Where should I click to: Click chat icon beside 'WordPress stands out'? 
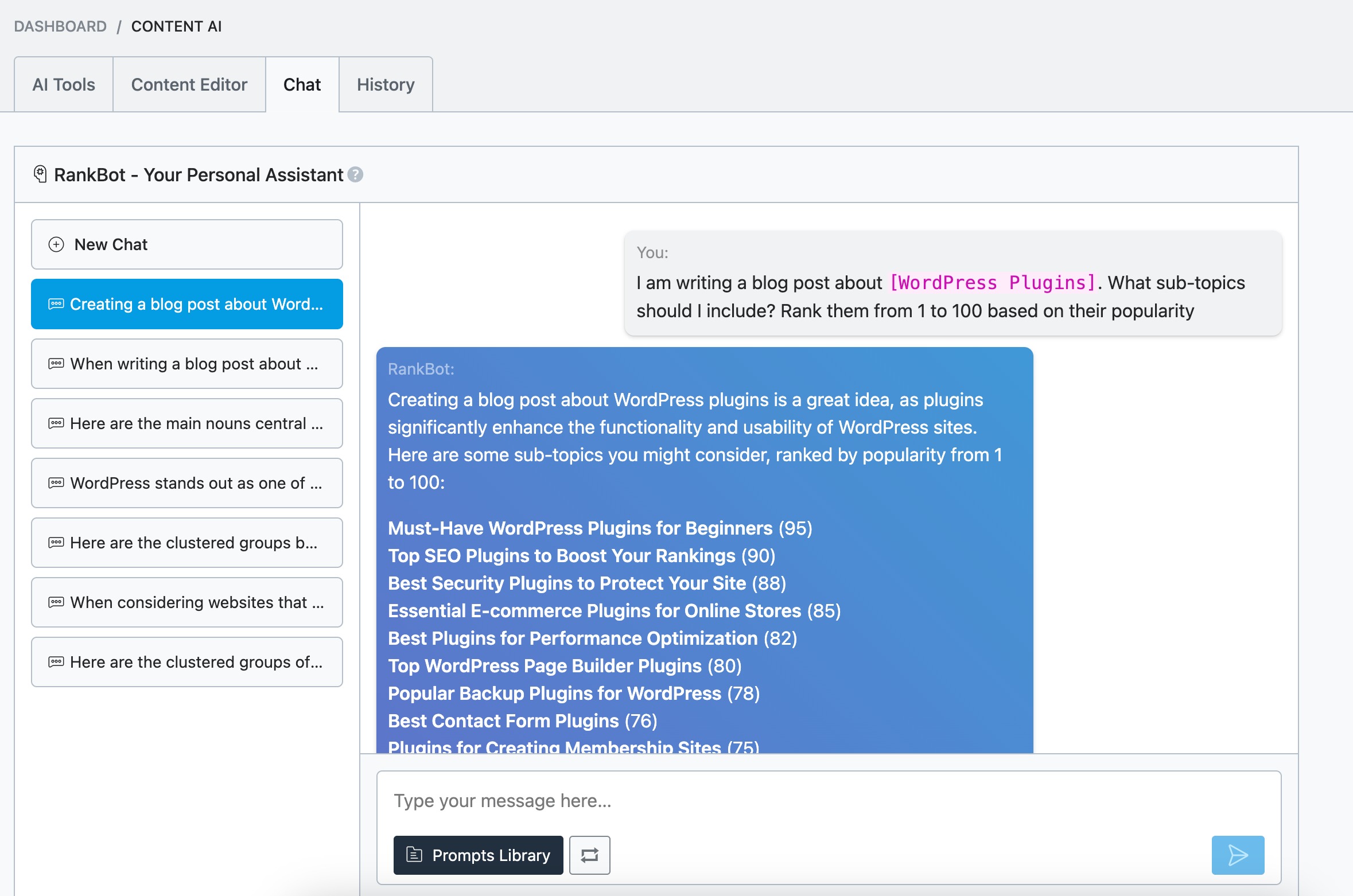click(56, 483)
